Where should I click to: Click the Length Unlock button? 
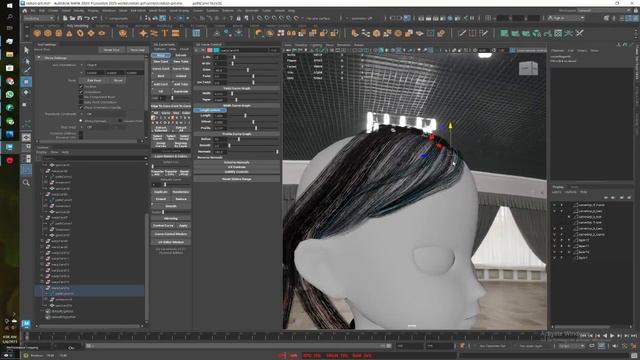[210, 110]
